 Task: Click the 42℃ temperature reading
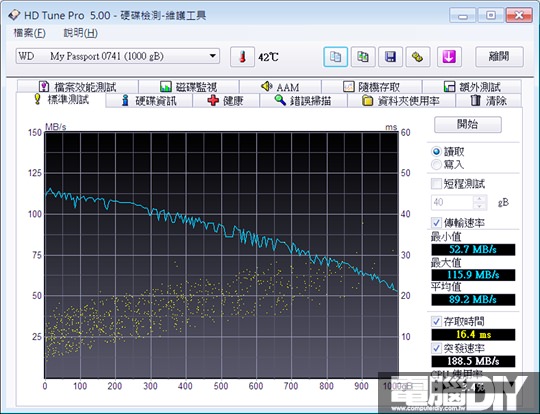[x=268, y=57]
